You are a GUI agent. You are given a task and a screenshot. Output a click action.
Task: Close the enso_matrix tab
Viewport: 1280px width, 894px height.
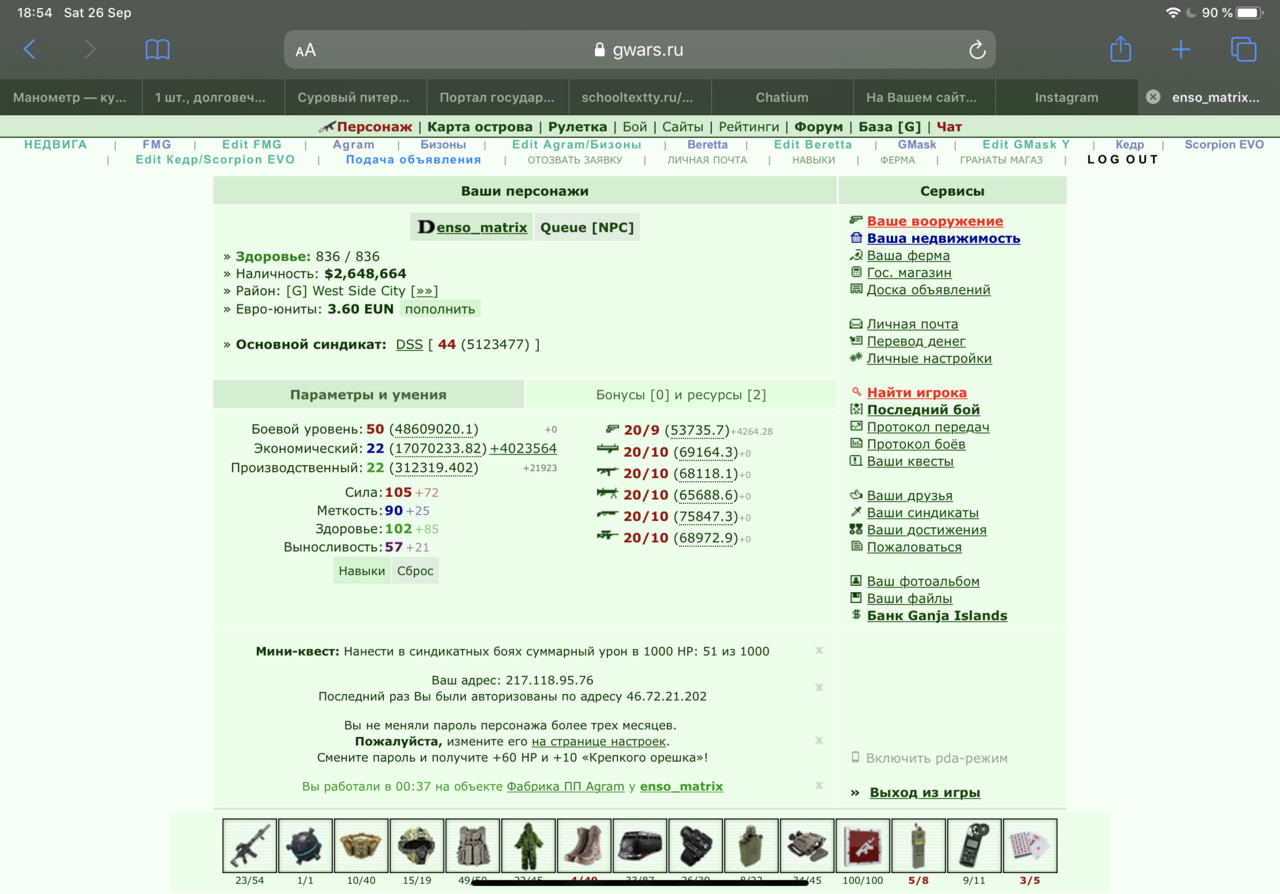click(x=1153, y=97)
